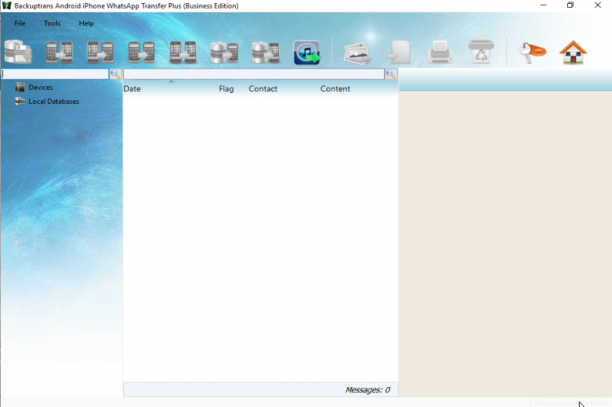612x407 pixels.
Task: Open the File menu
Action: pos(20,23)
